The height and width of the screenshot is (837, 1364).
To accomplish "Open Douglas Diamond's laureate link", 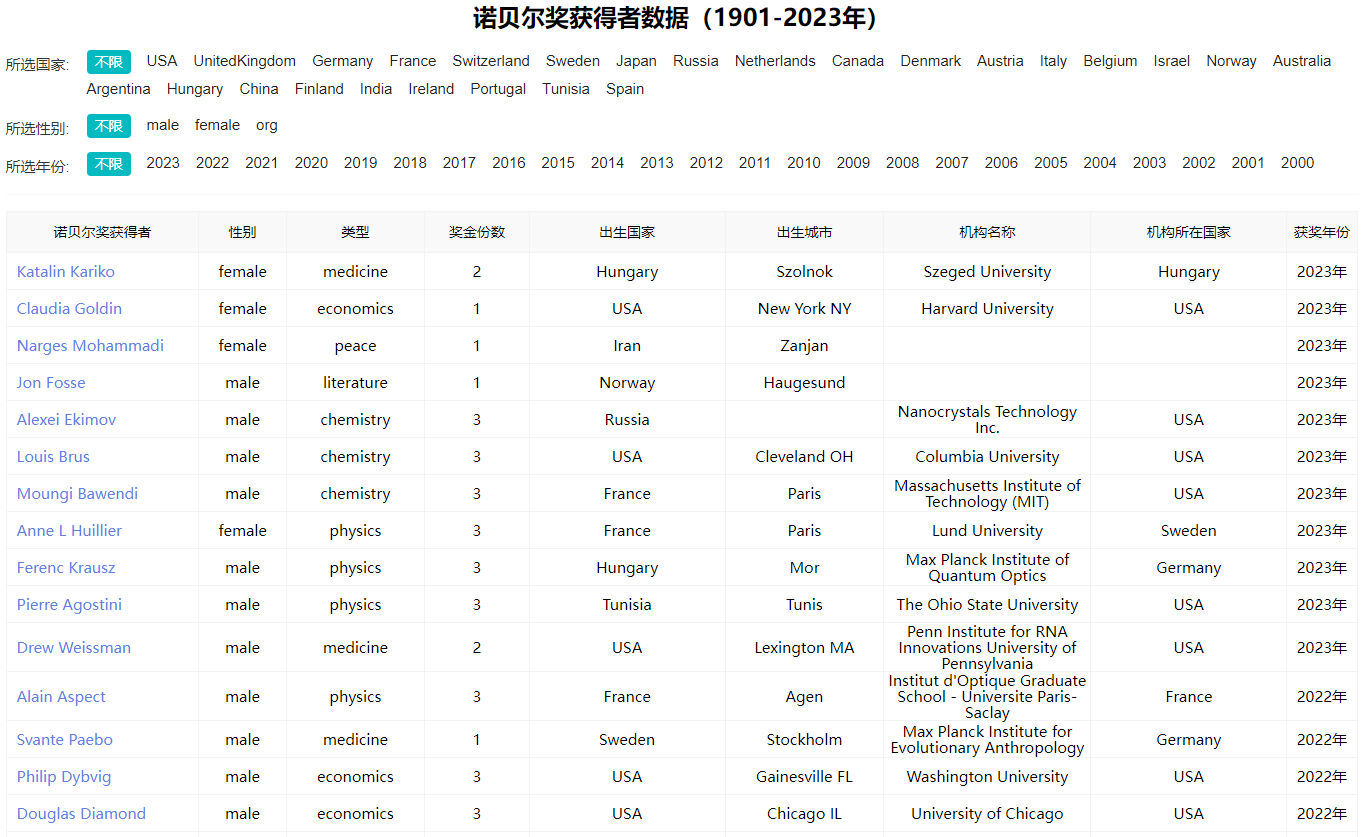I will pos(81,814).
